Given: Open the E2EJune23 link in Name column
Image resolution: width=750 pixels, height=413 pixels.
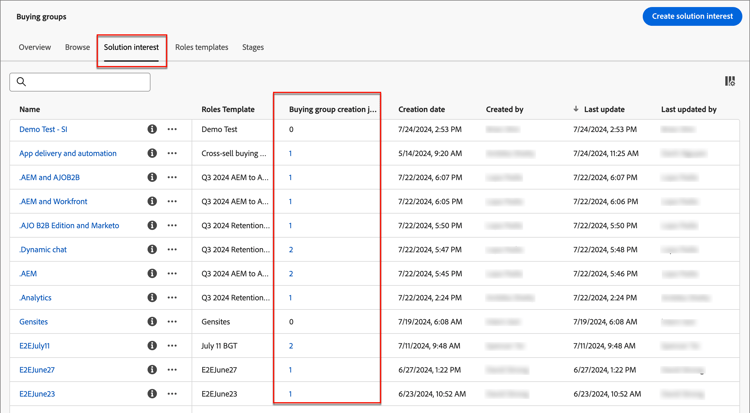Looking at the screenshot, I should [x=37, y=394].
